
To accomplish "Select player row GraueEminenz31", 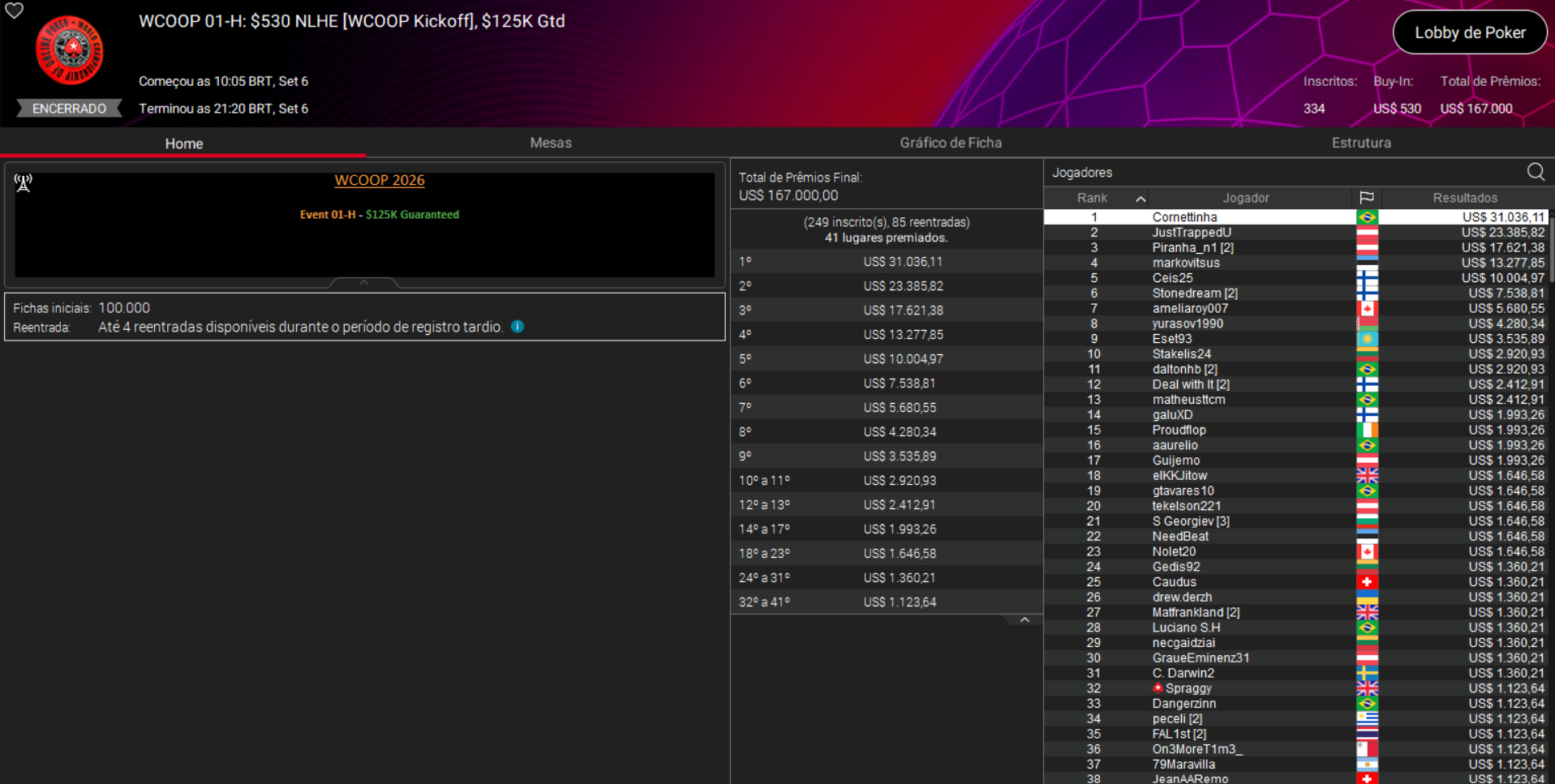I will [x=1296, y=658].
